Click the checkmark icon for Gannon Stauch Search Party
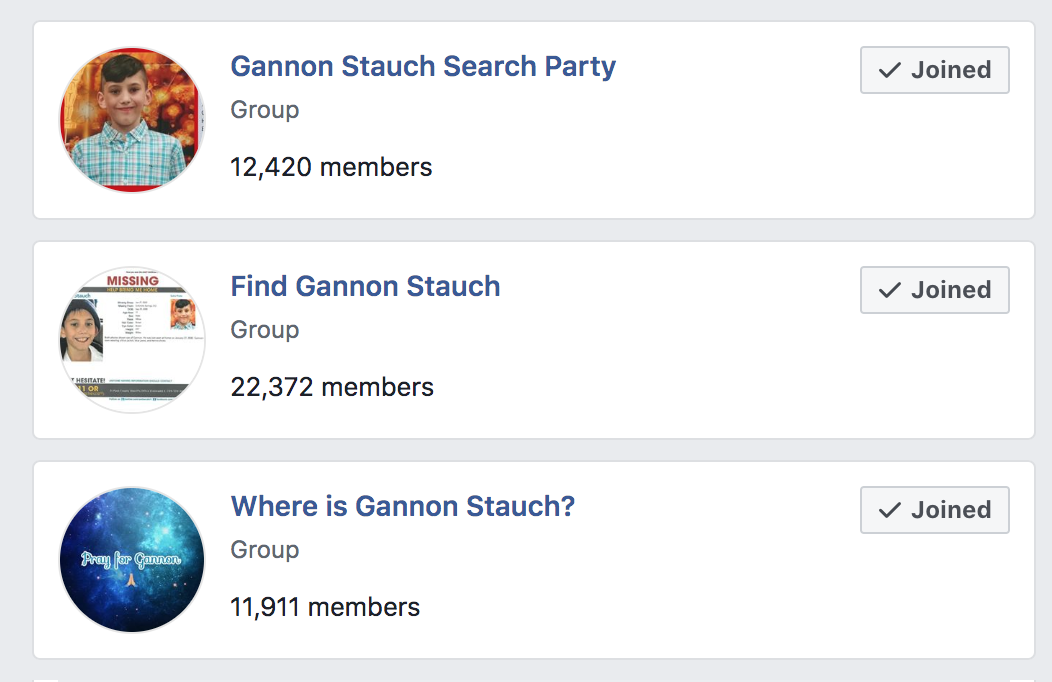 [889, 70]
